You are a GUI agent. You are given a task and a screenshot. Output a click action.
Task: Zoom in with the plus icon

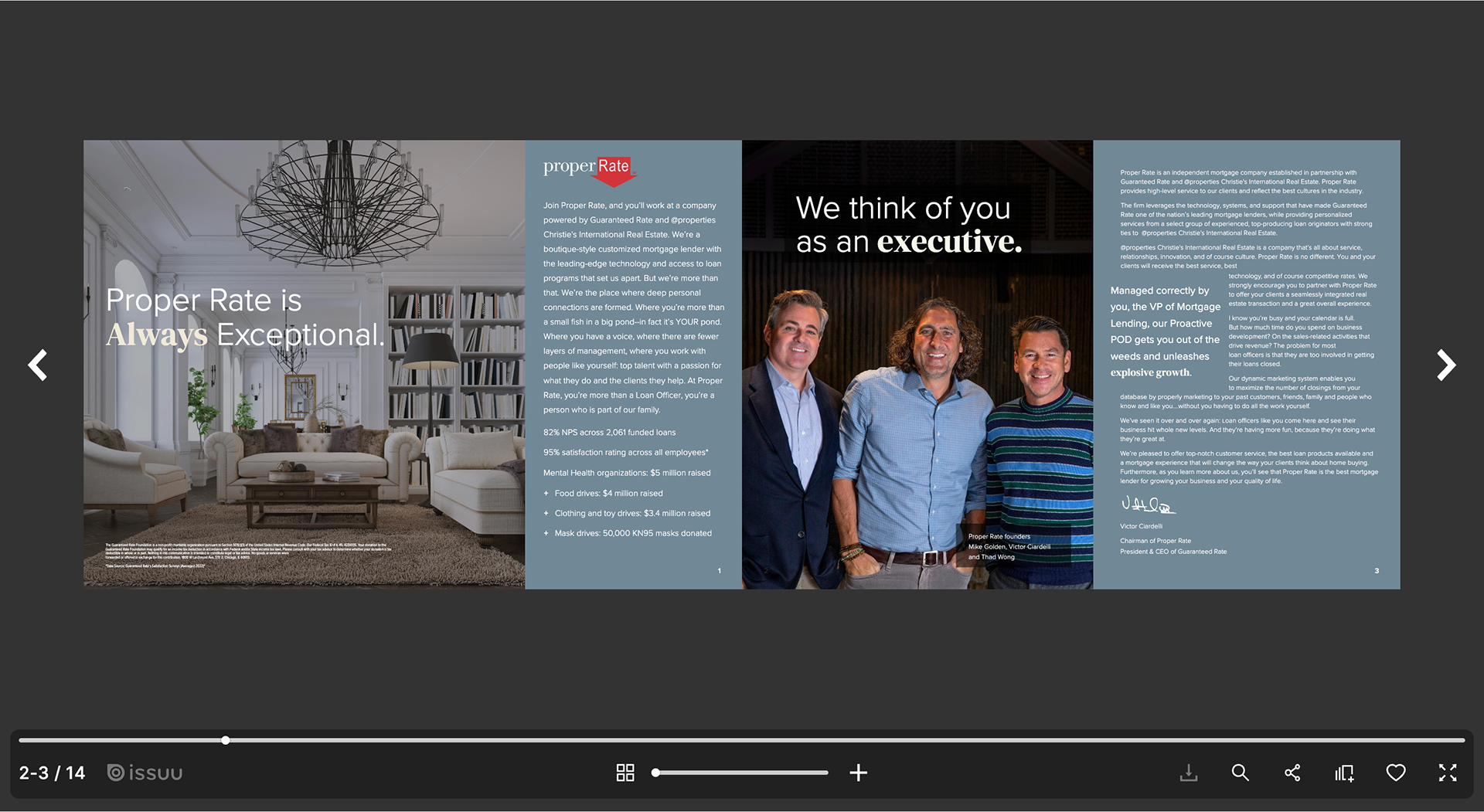[x=858, y=773]
